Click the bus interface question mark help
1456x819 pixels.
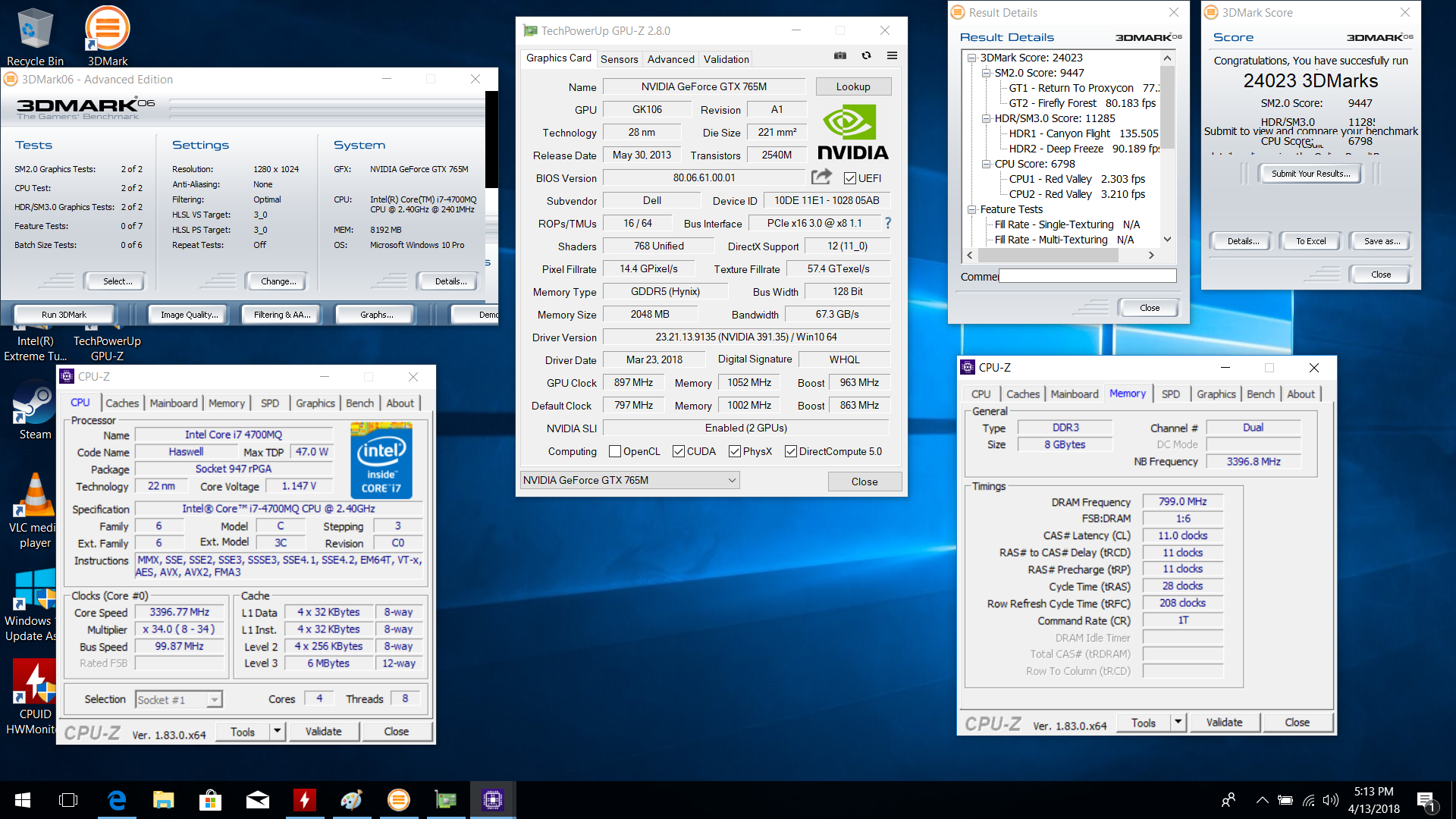coord(888,223)
